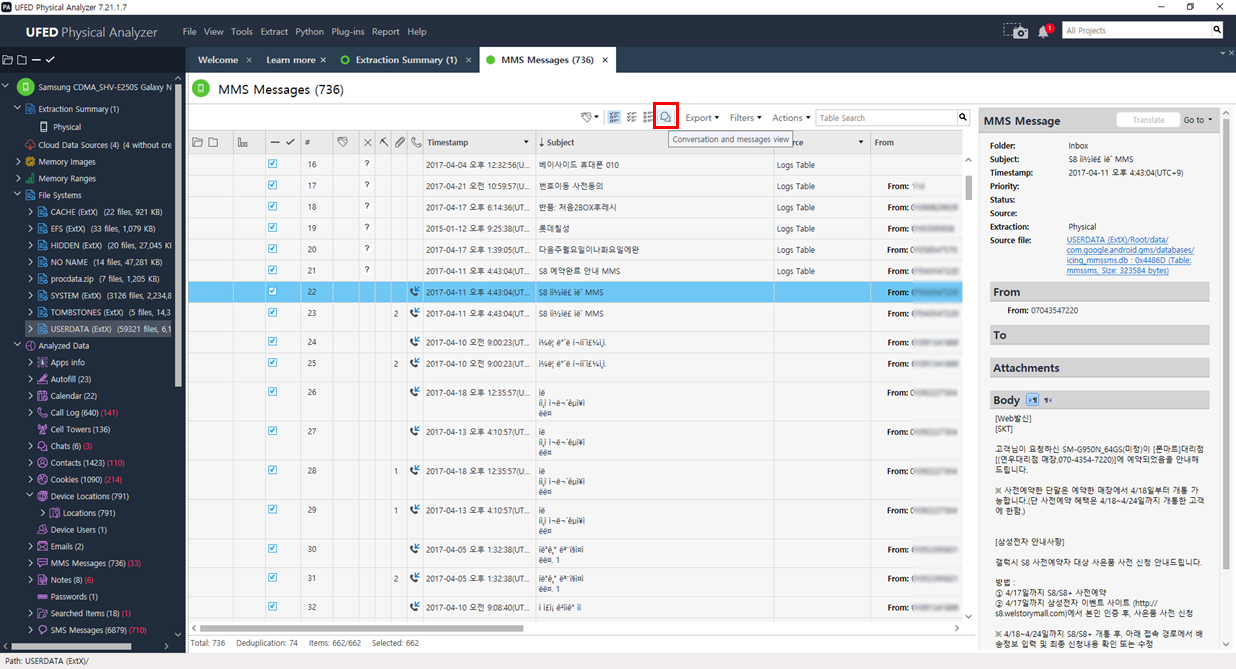Viewport: 1236px width, 669px height.
Task: Click the uncheck-all dash icon in left tree toolbar
Action: click(x=36, y=60)
